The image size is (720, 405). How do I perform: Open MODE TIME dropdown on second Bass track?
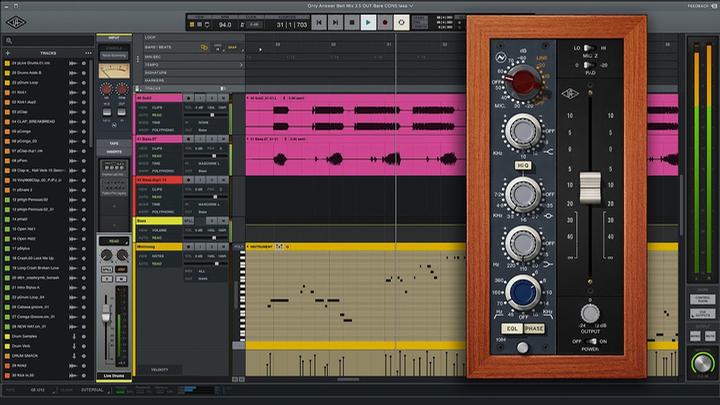point(157,163)
